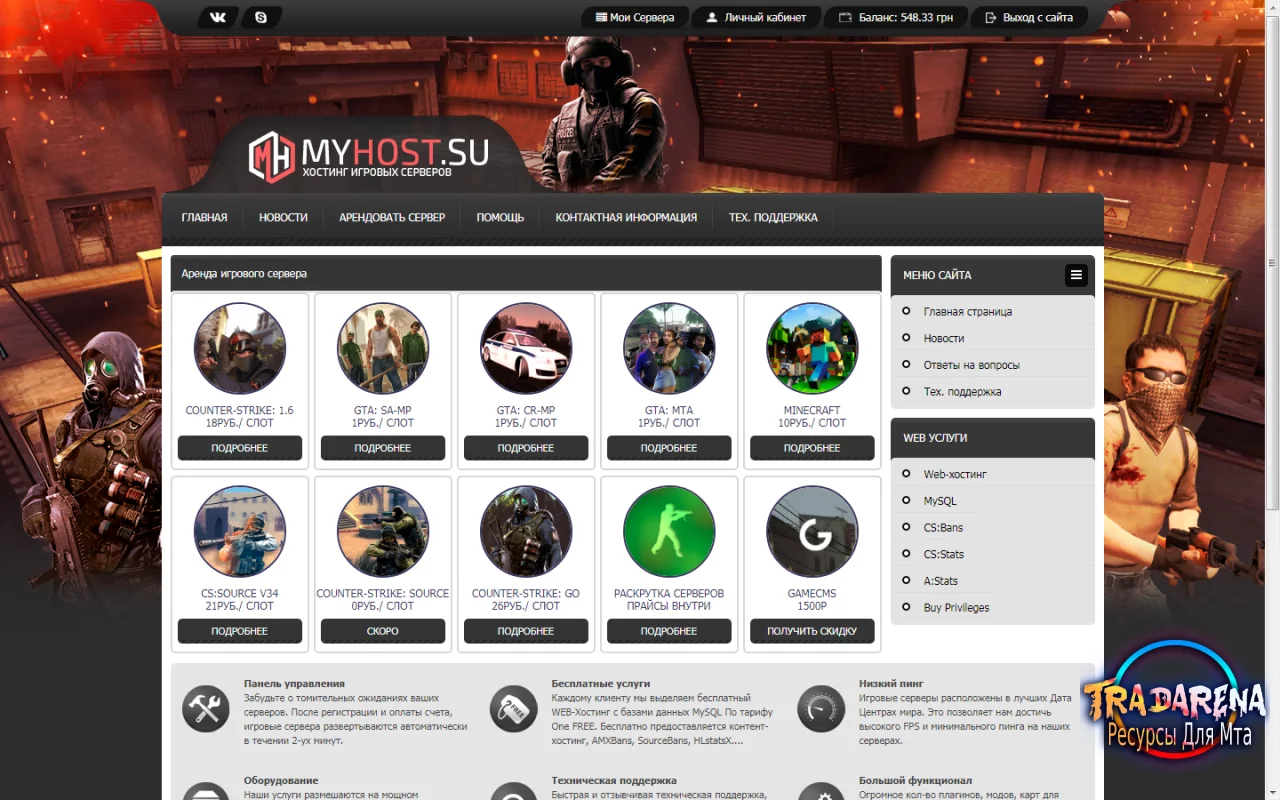
Task: Open АРЕНДОВАТЬ СЕРВЕР navigation item
Action: pos(392,217)
